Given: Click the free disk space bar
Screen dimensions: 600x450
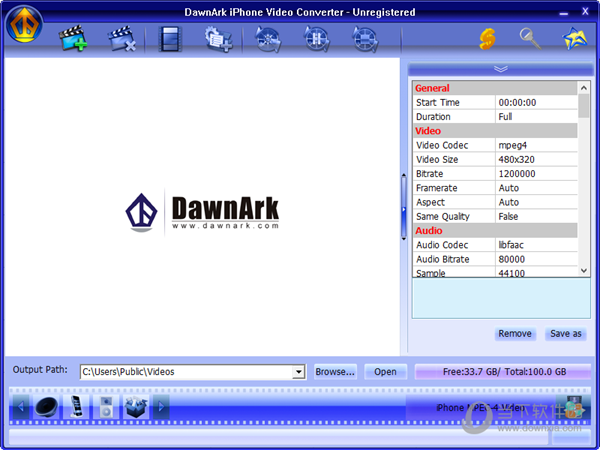Looking at the screenshot, I should click(x=503, y=372).
